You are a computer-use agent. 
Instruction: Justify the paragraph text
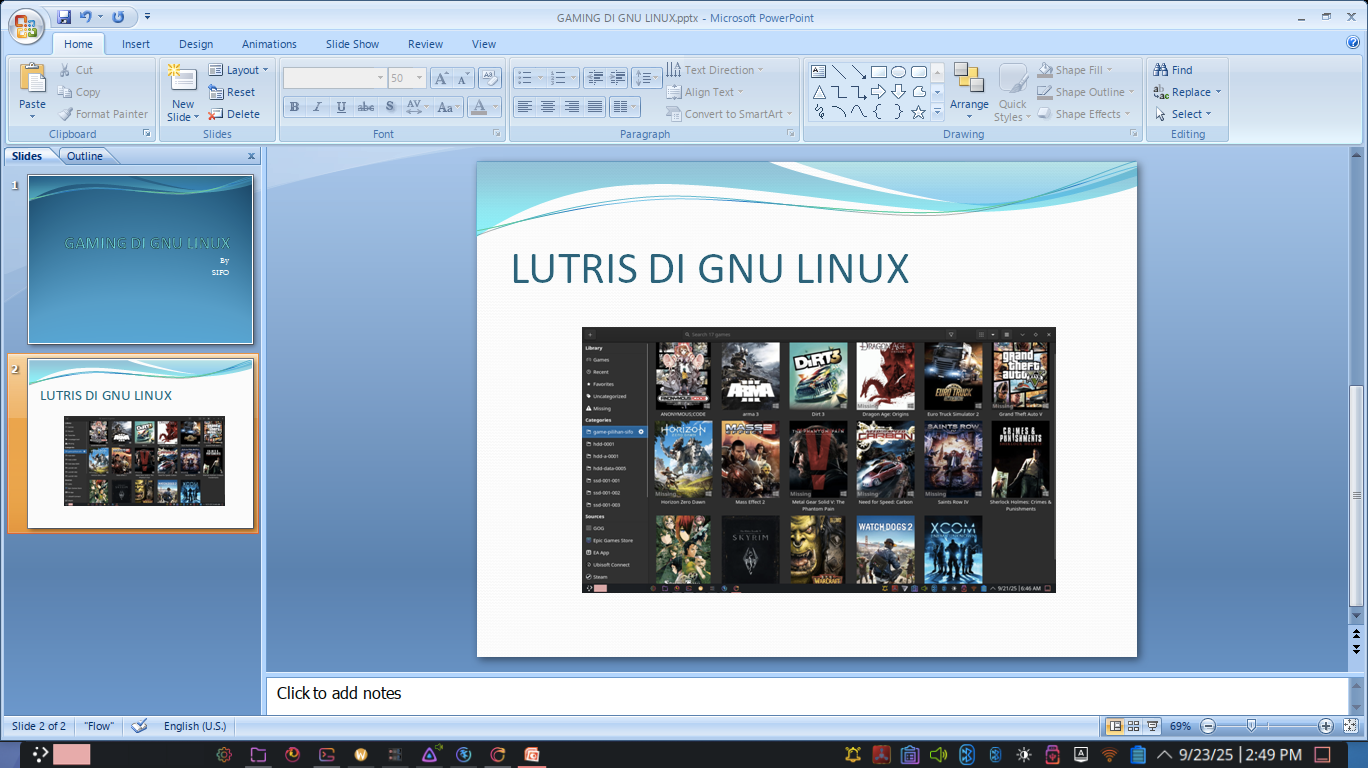coord(595,107)
